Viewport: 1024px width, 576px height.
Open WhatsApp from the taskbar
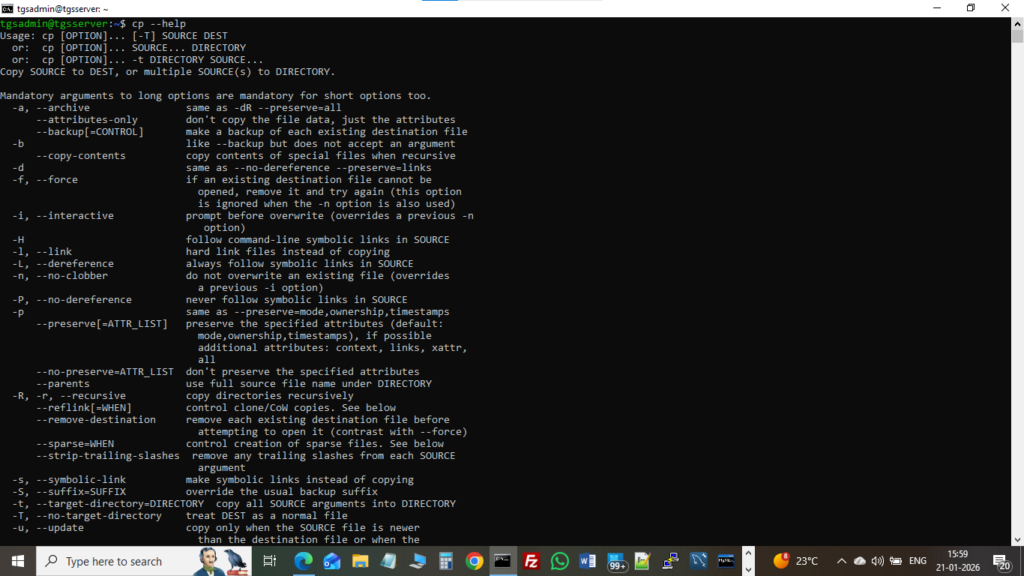click(560, 561)
